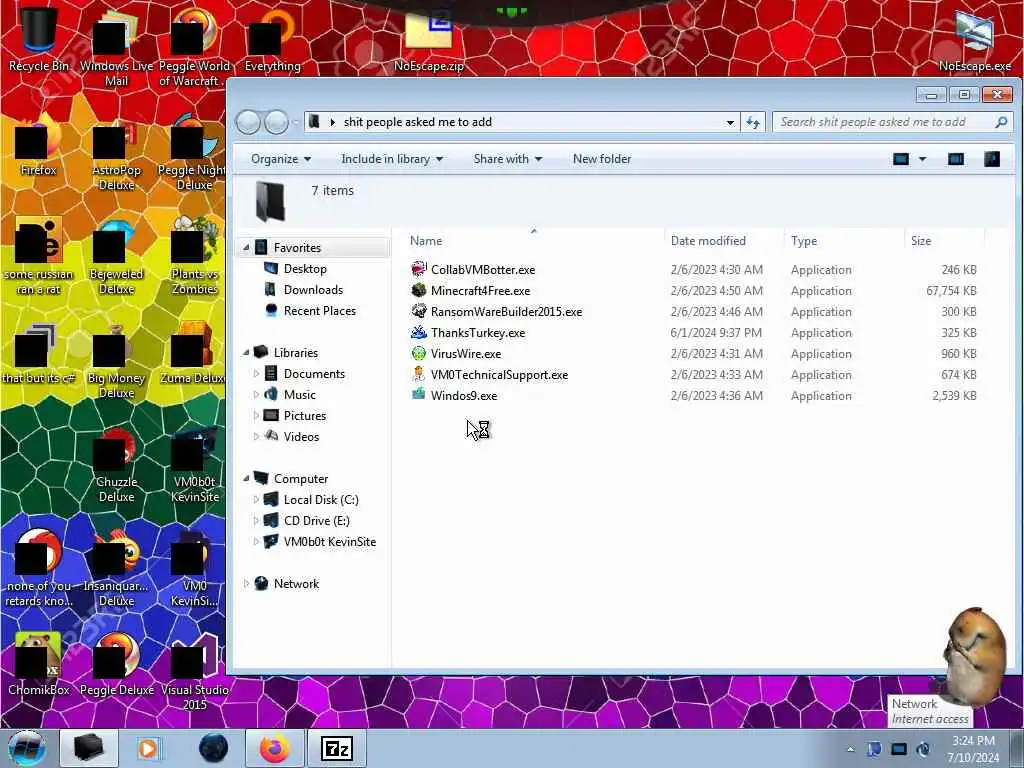Sort by the Type column header
This screenshot has width=1024, height=768.
[x=844, y=240]
